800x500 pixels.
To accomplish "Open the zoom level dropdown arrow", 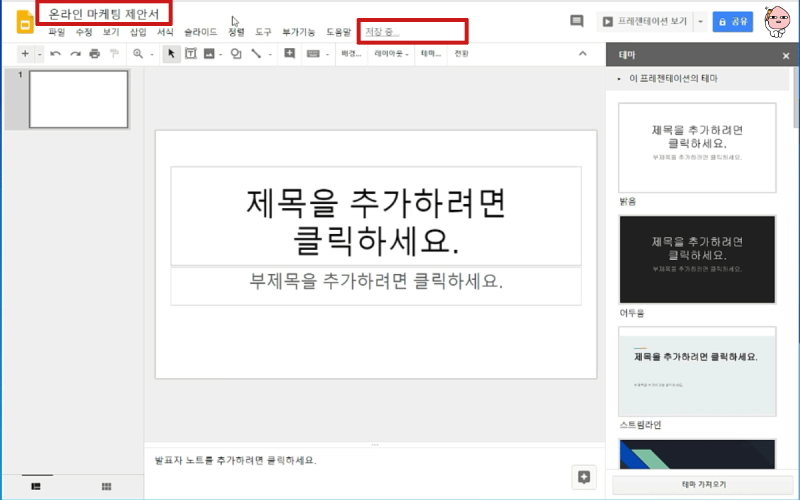I will (x=152, y=54).
